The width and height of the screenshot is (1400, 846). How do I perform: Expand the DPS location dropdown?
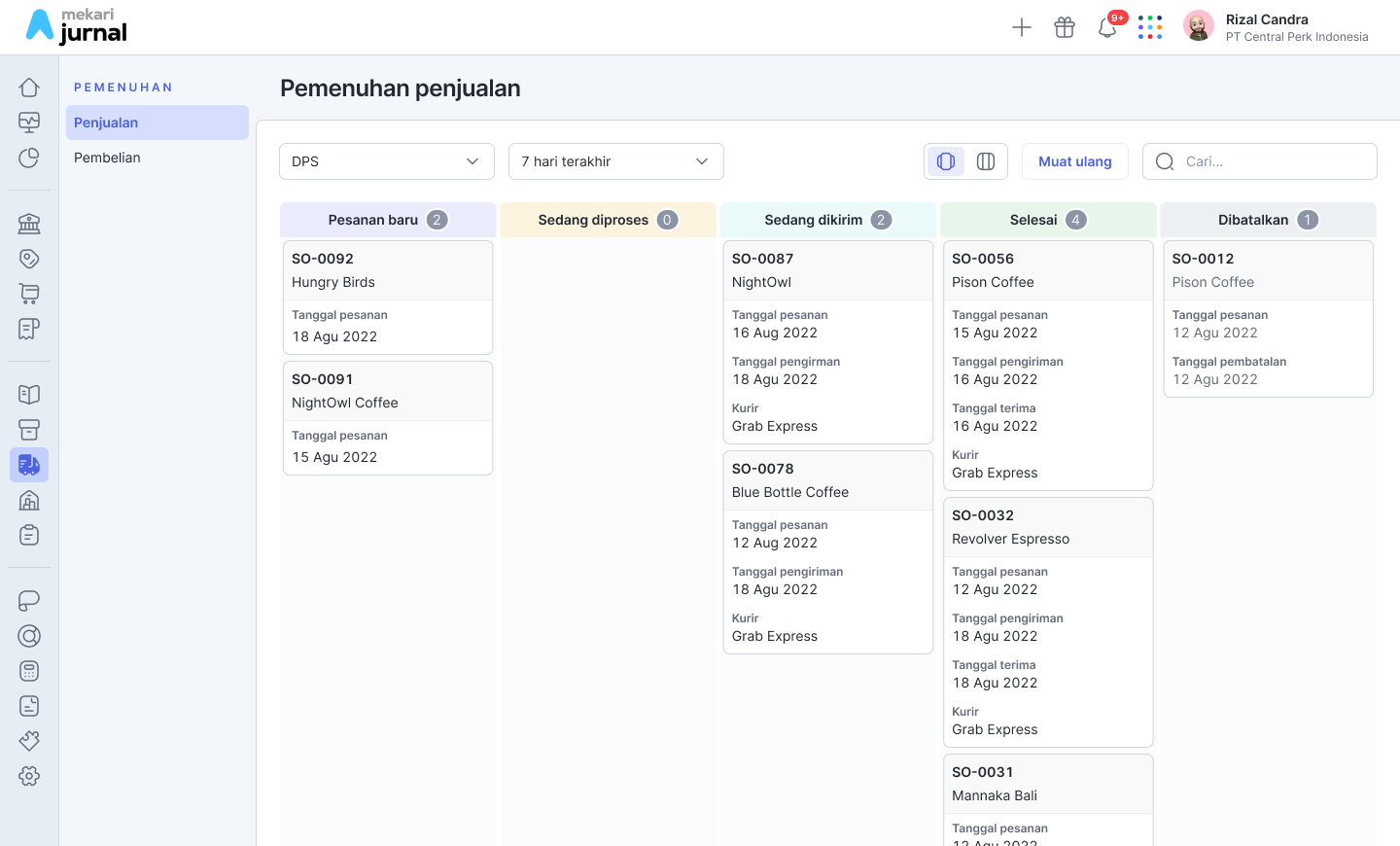(386, 161)
